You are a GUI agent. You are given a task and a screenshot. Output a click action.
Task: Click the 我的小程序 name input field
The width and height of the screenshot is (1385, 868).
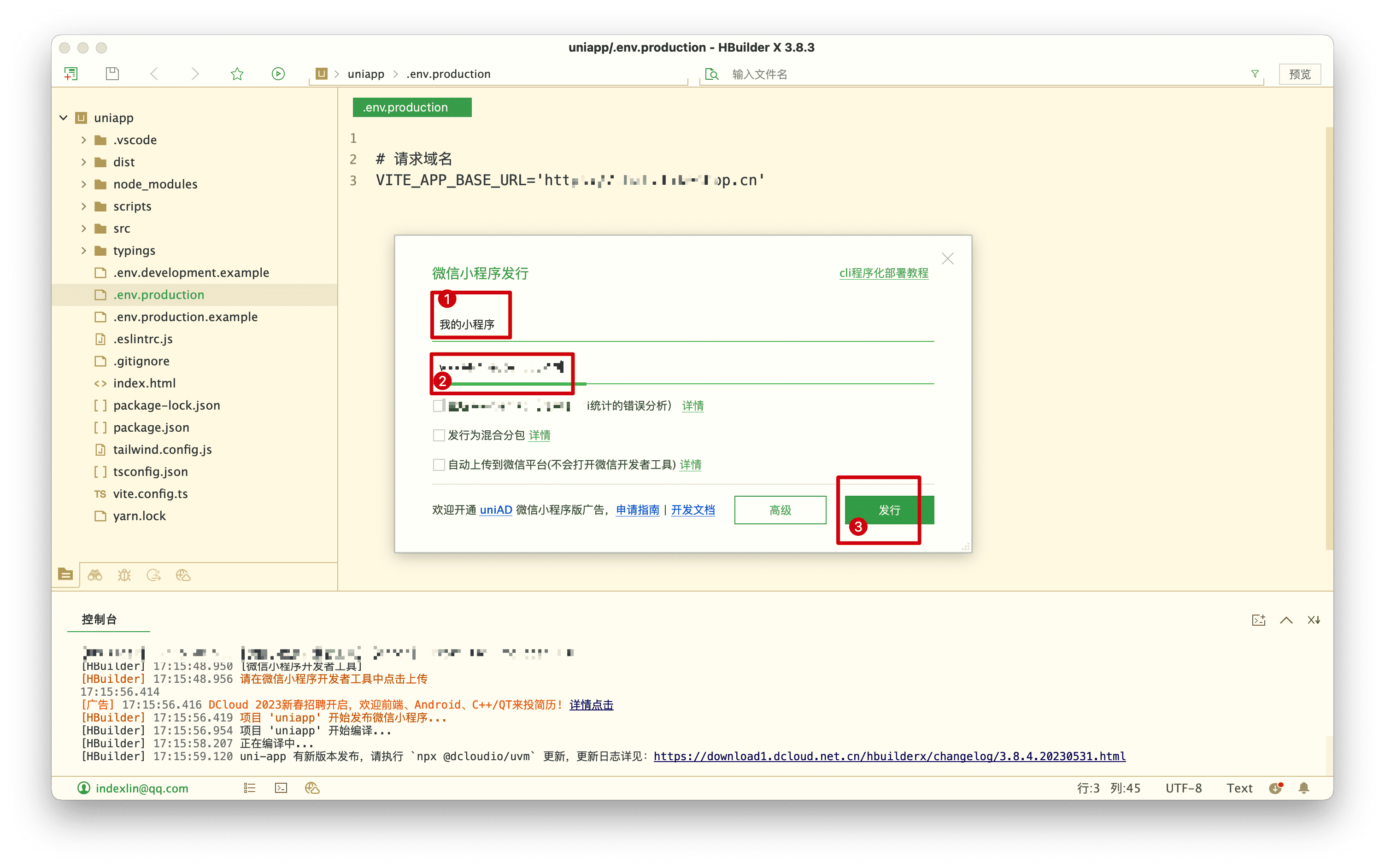click(x=682, y=325)
